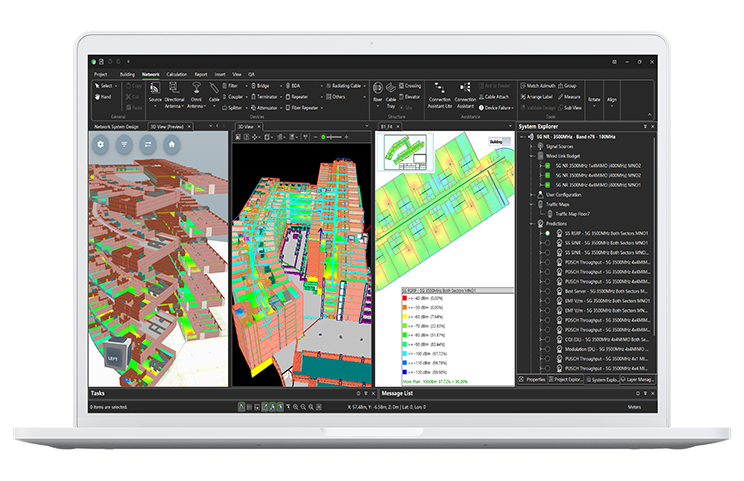Collapse the ribbon with the chevron arrow
The width and height of the screenshot is (744, 481).
[x=650, y=114]
